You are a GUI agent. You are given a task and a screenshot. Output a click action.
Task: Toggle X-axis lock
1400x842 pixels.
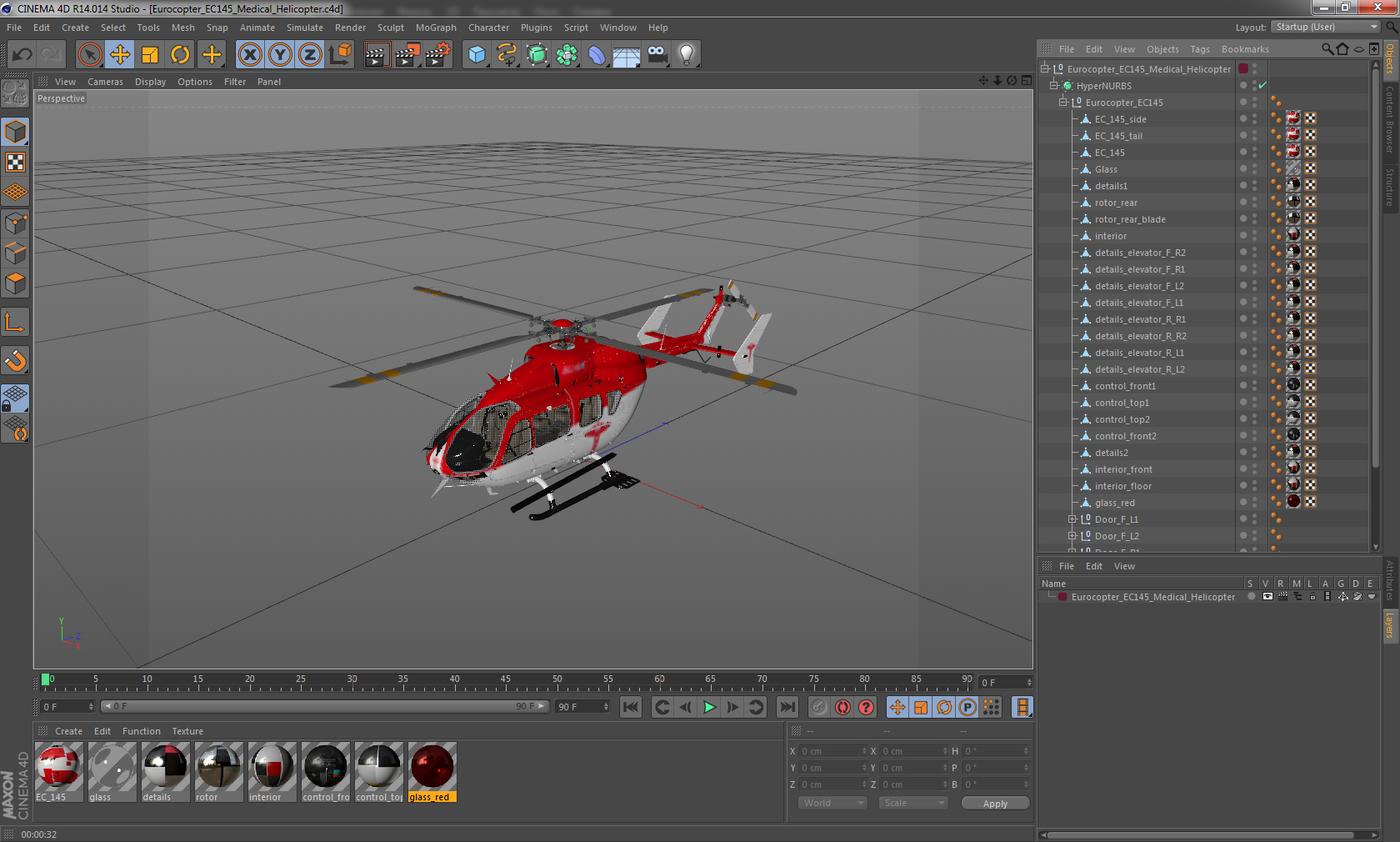pyautogui.click(x=249, y=55)
